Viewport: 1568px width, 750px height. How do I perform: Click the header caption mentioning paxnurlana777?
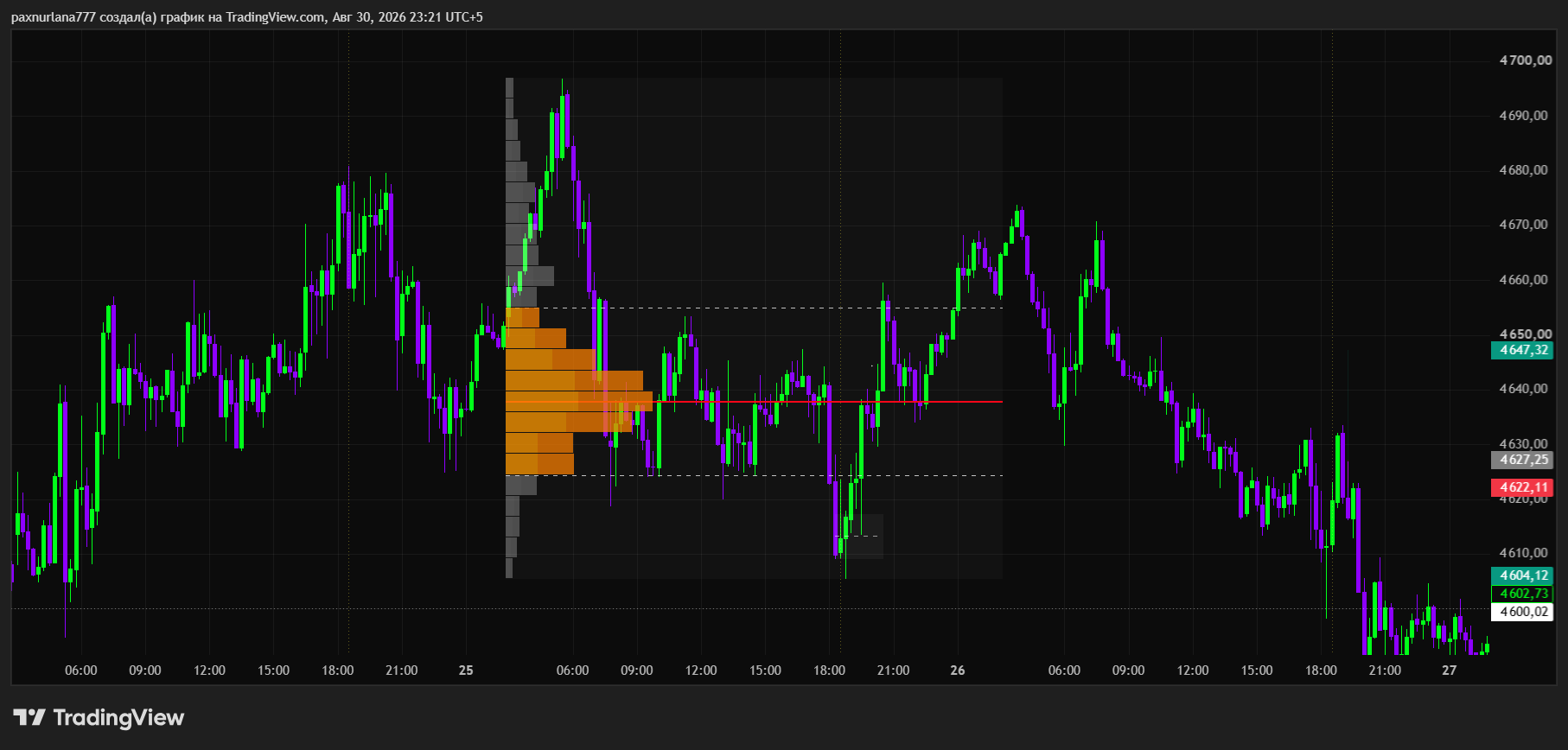pos(247,17)
